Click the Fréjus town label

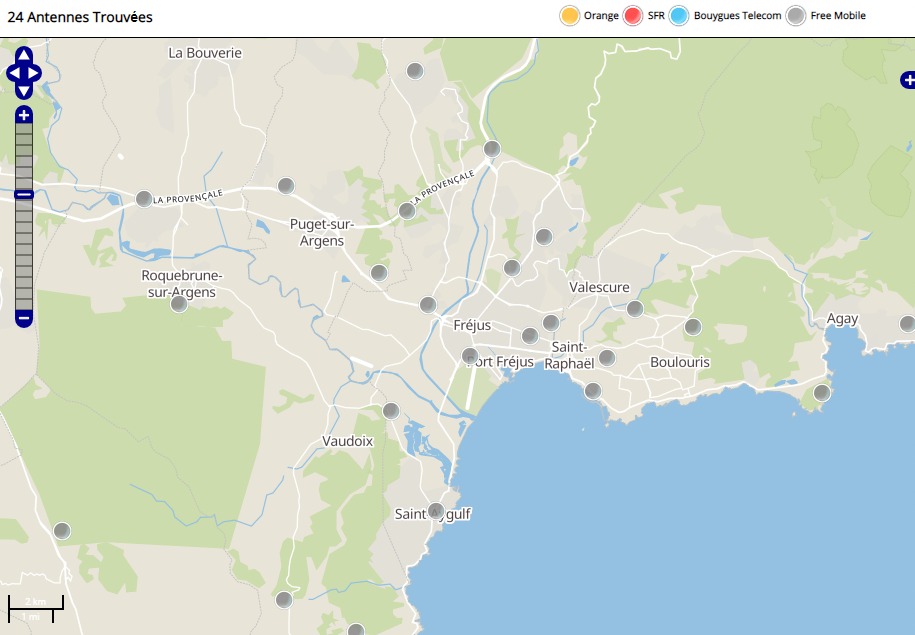[x=471, y=326]
